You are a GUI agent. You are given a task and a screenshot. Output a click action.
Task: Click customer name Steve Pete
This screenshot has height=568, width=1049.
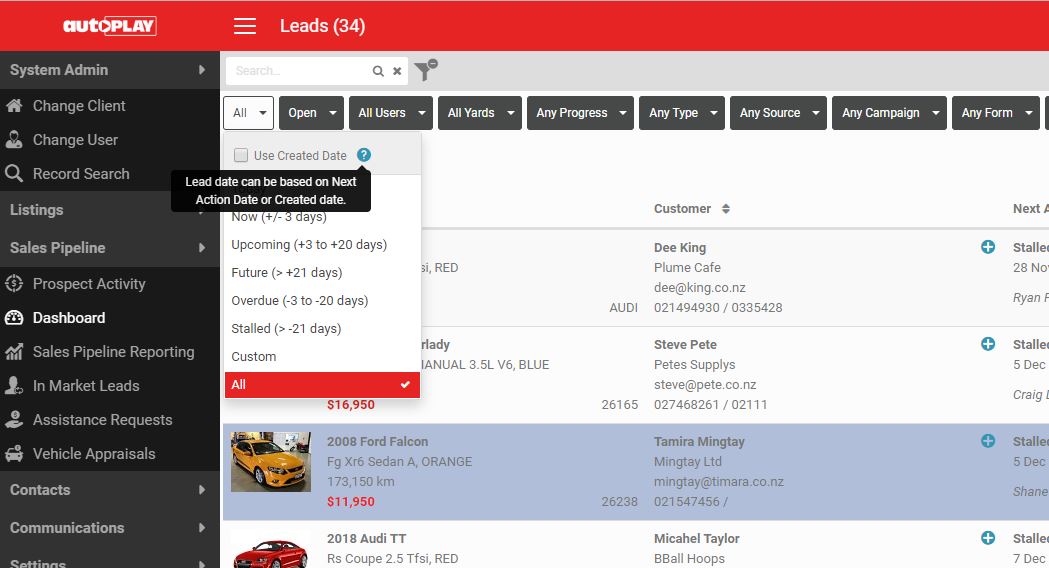[x=685, y=345]
